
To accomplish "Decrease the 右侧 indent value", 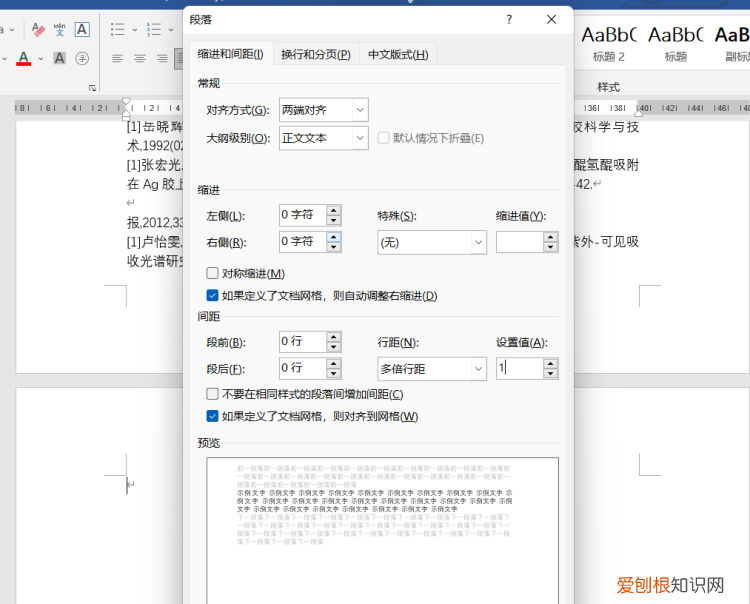I will pos(334,247).
